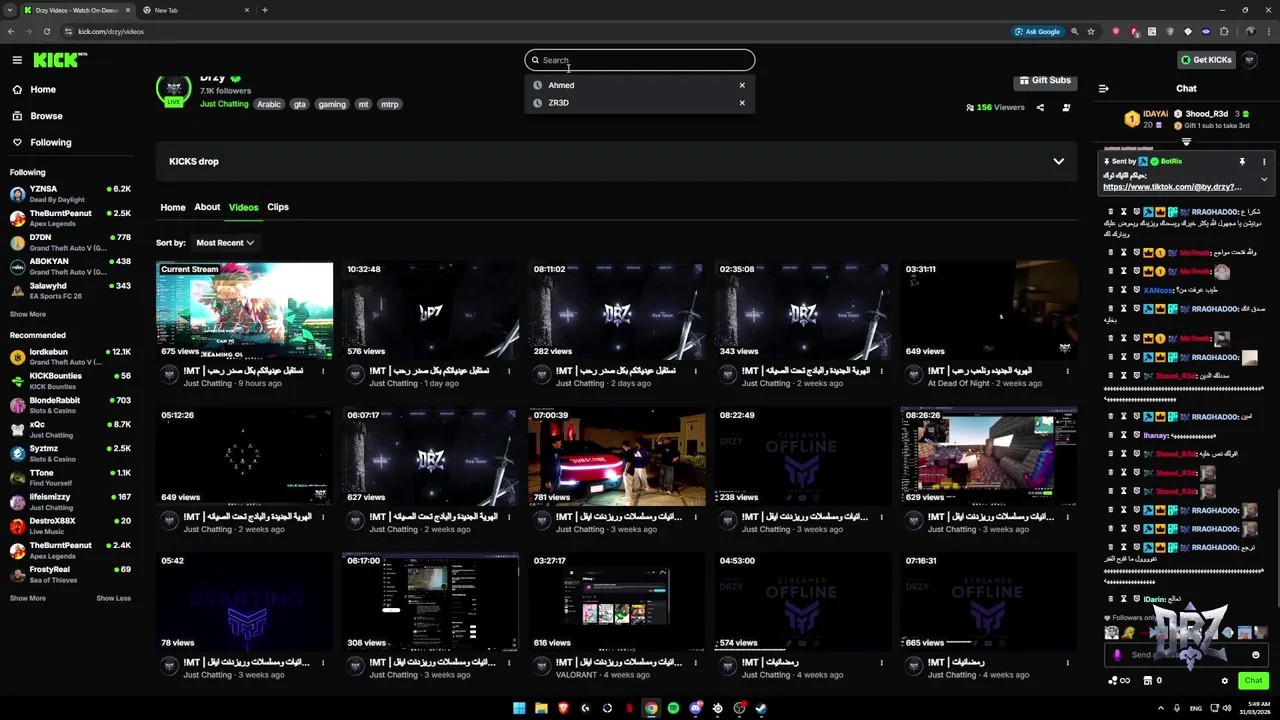Open YZNSA channel in Following list
1280x720 pixels.
pyautogui.click(x=70, y=194)
